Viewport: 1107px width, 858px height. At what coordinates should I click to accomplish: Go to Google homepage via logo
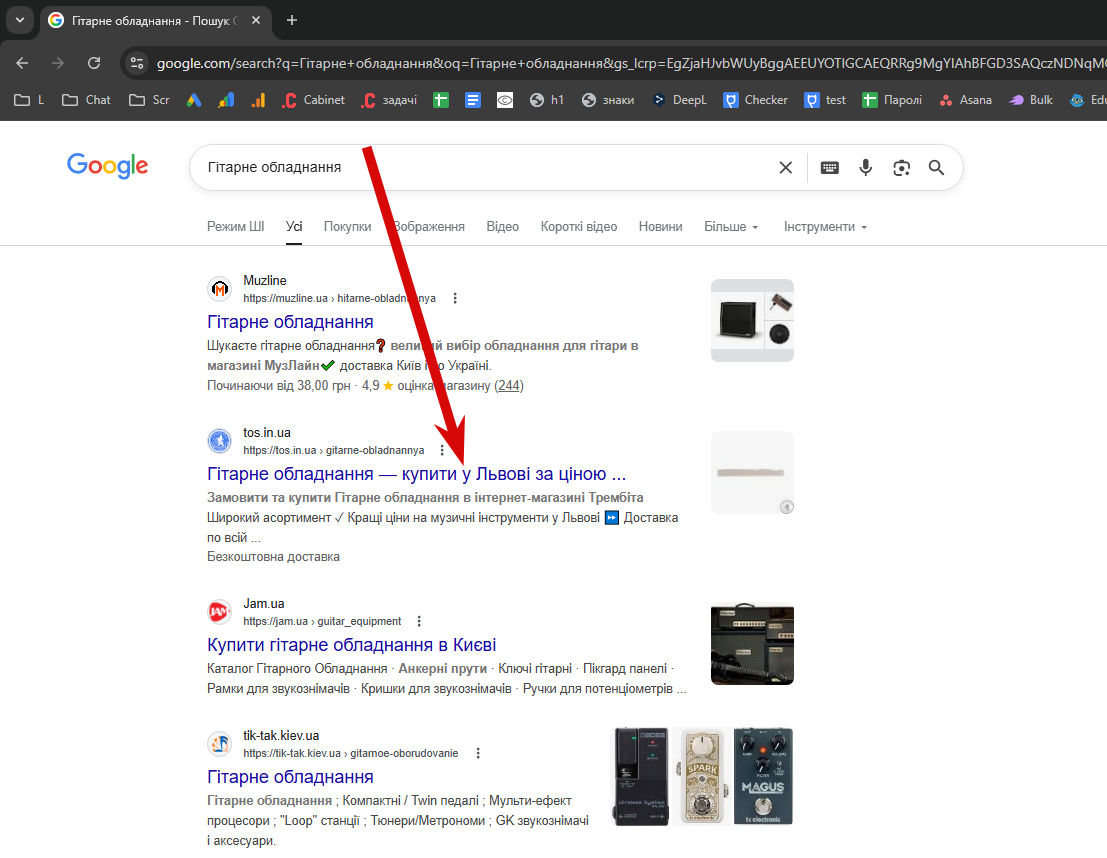pos(107,166)
